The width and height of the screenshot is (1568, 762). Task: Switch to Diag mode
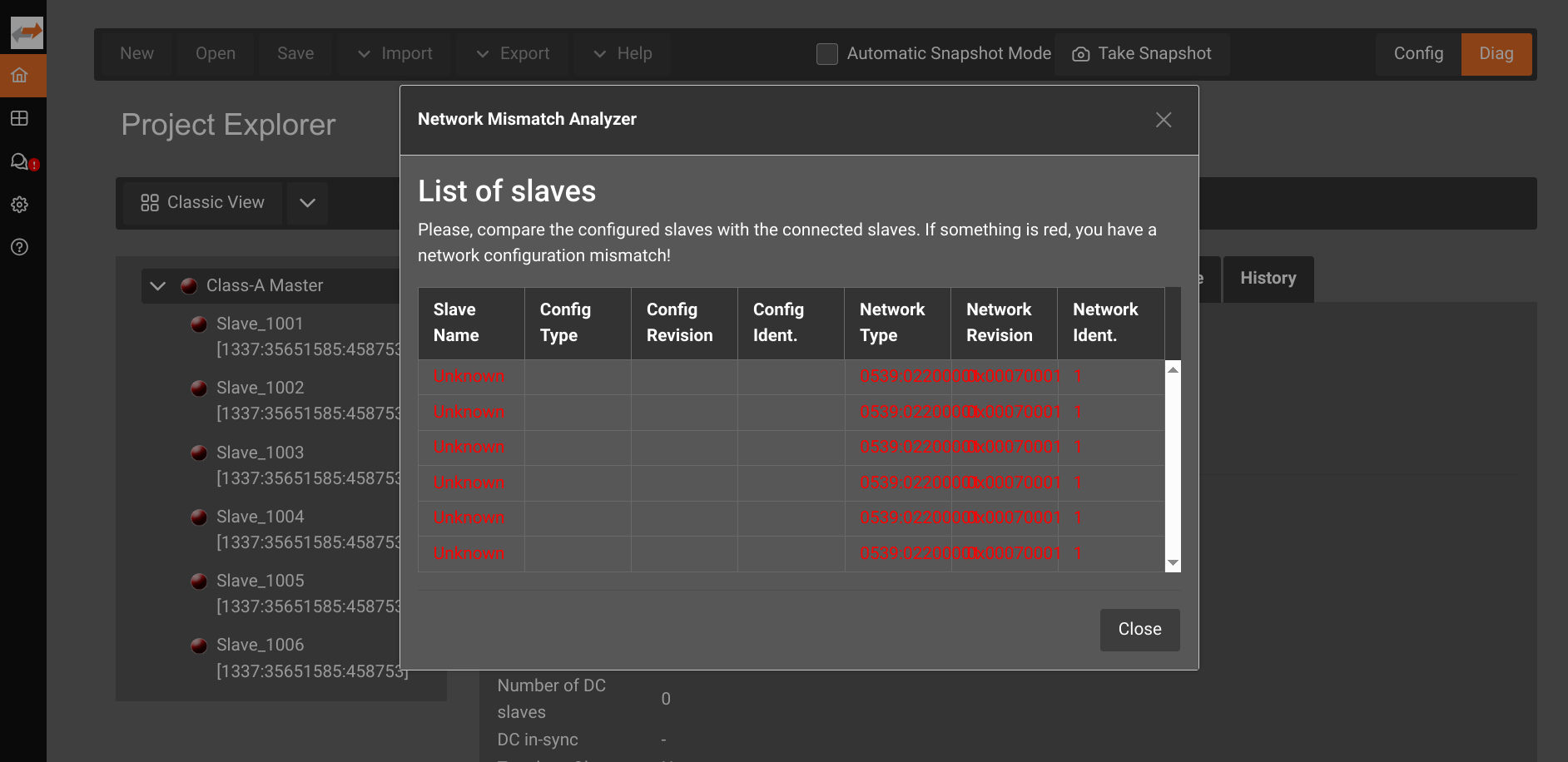tap(1496, 54)
